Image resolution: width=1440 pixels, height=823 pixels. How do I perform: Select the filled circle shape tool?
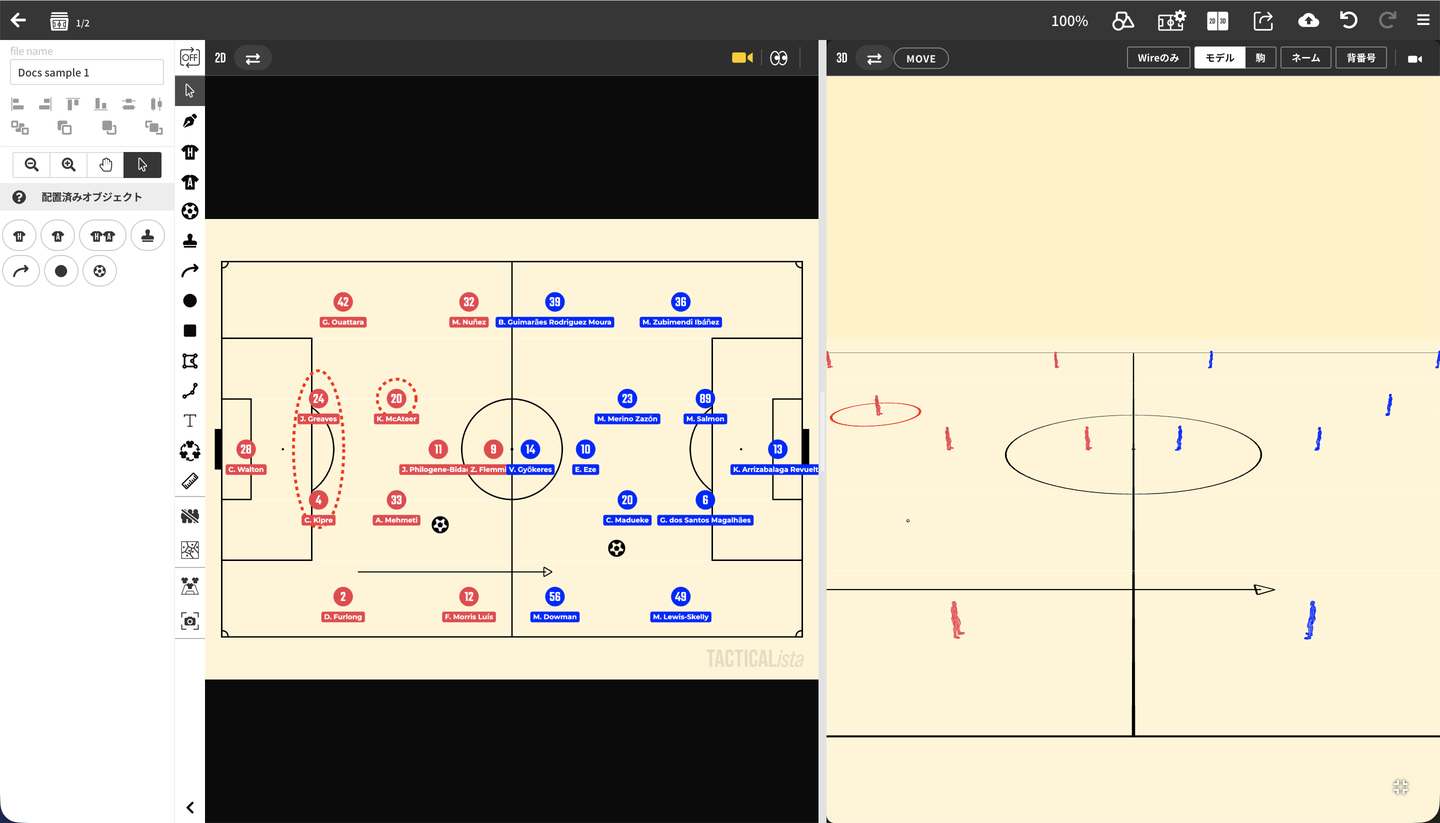point(190,301)
